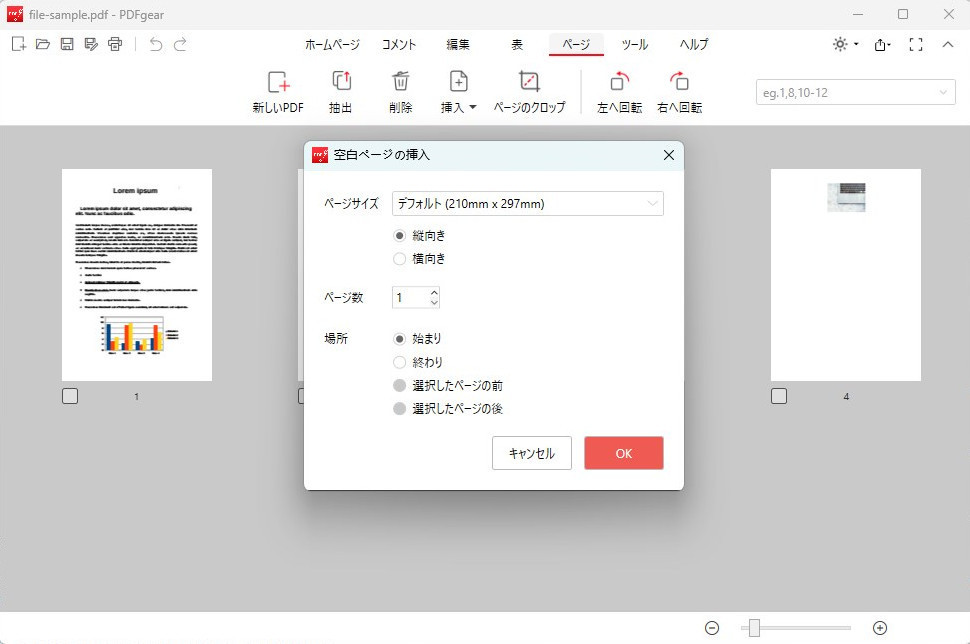Click the undo arrow icon

(x=155, y=44)
